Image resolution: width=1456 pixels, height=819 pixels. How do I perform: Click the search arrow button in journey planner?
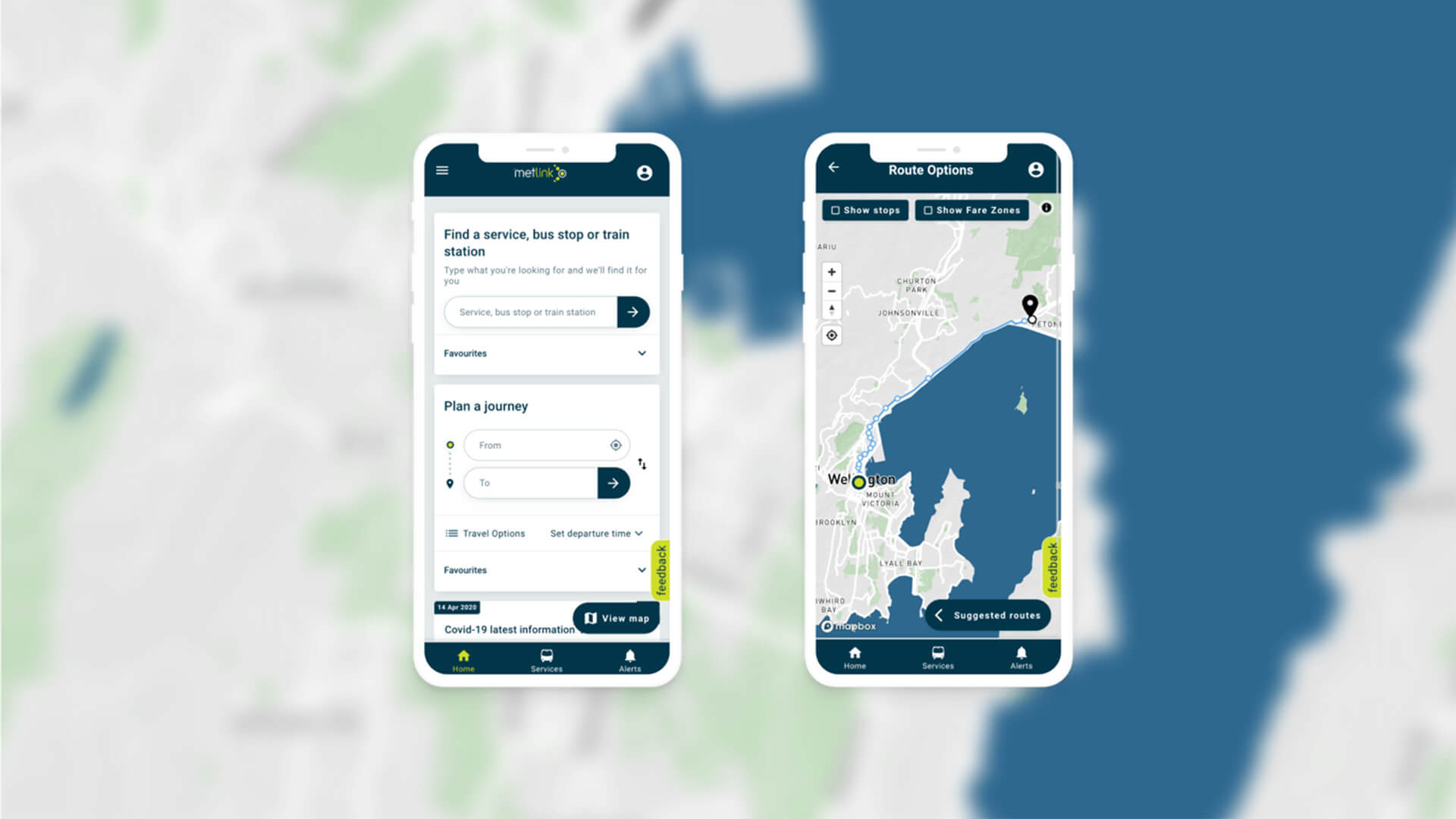[614, 483]
